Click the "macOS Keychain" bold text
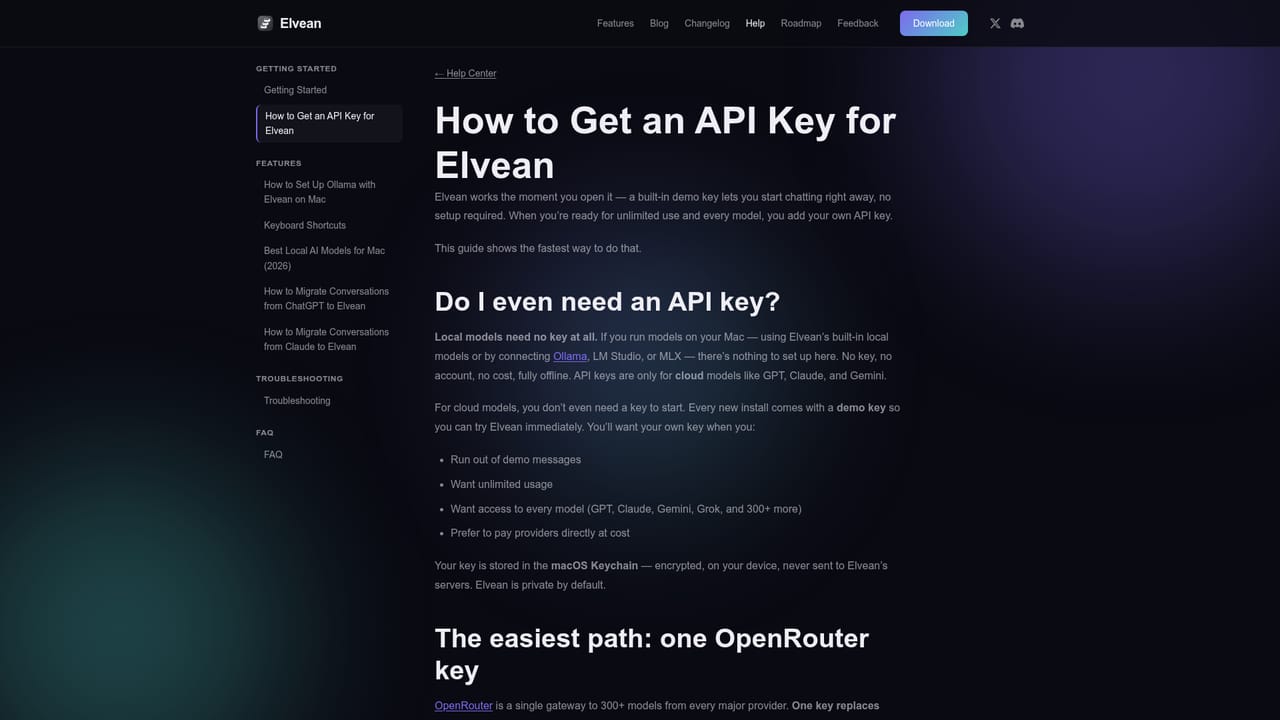 point(594,566)
